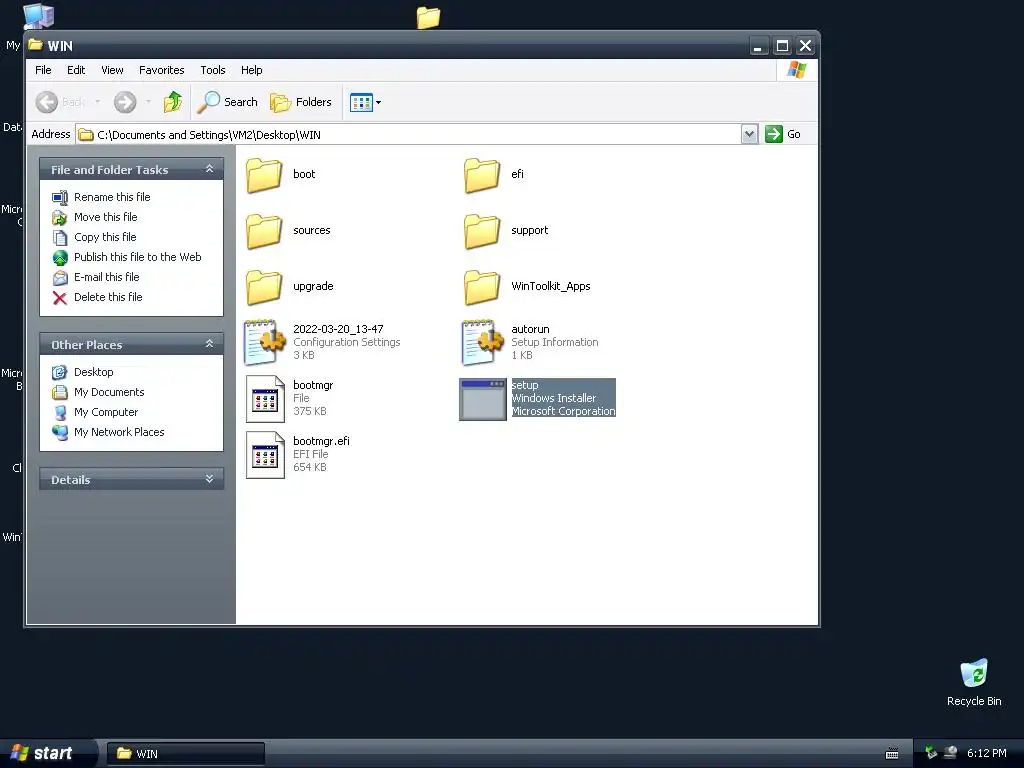Open the View menu
The width and height of the screenshot is (1024, 768).
[112, 70]
